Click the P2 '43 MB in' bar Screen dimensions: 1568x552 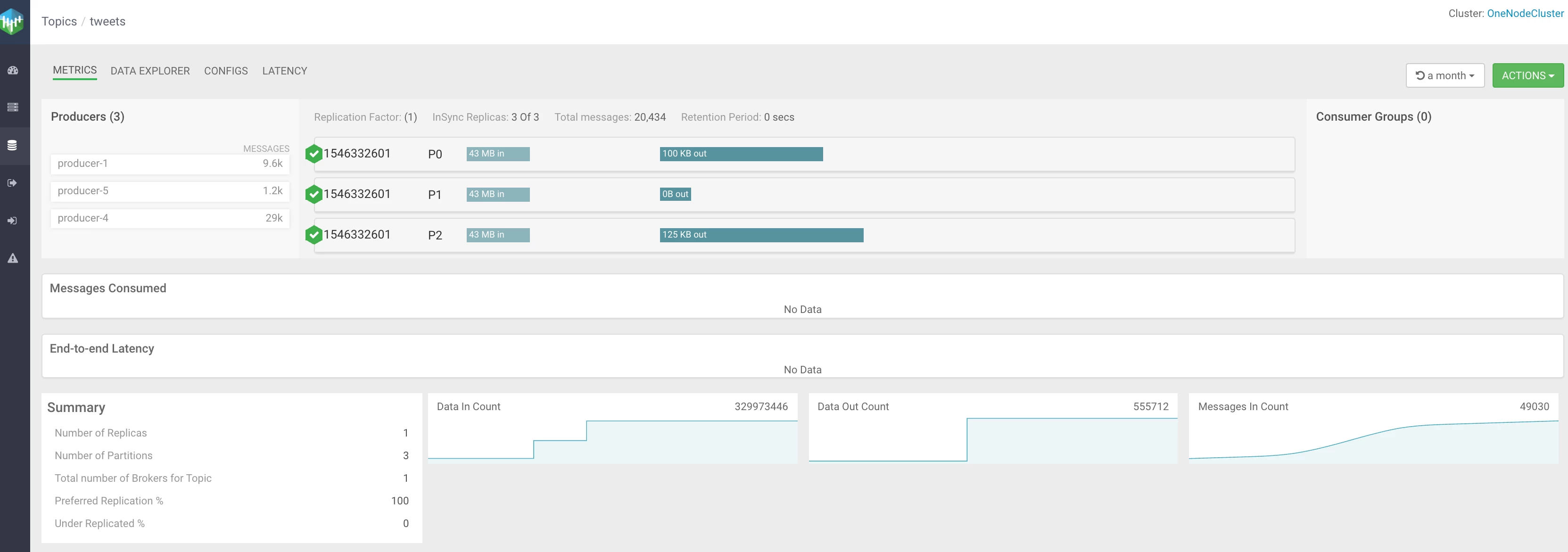[x=498, y=235]
